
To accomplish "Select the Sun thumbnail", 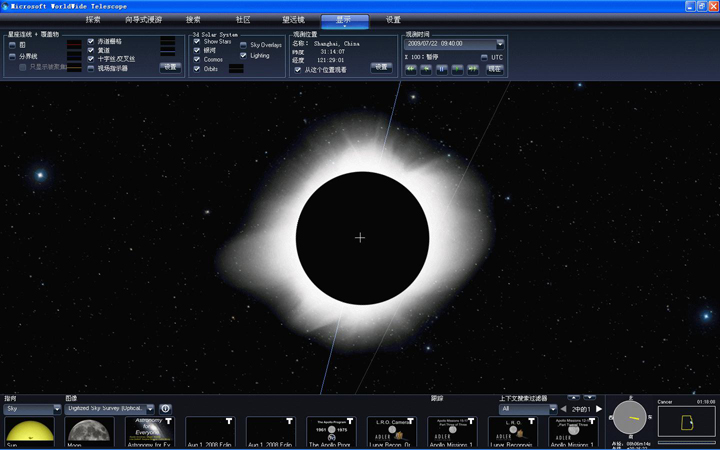I will [x=29, y=432].
